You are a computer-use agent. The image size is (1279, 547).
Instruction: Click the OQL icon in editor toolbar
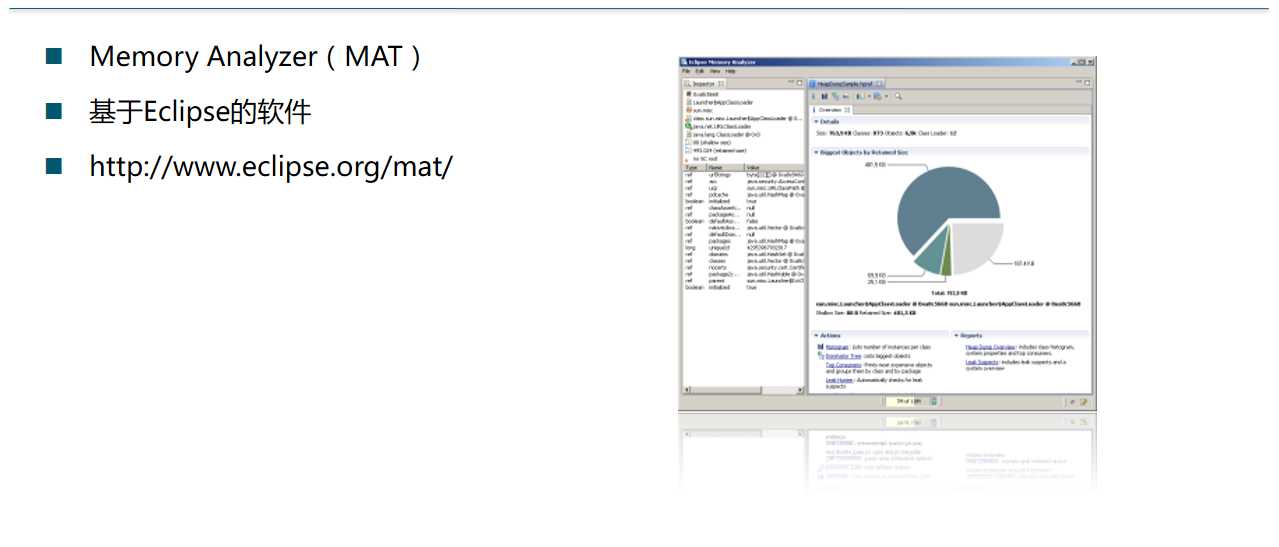846,96
